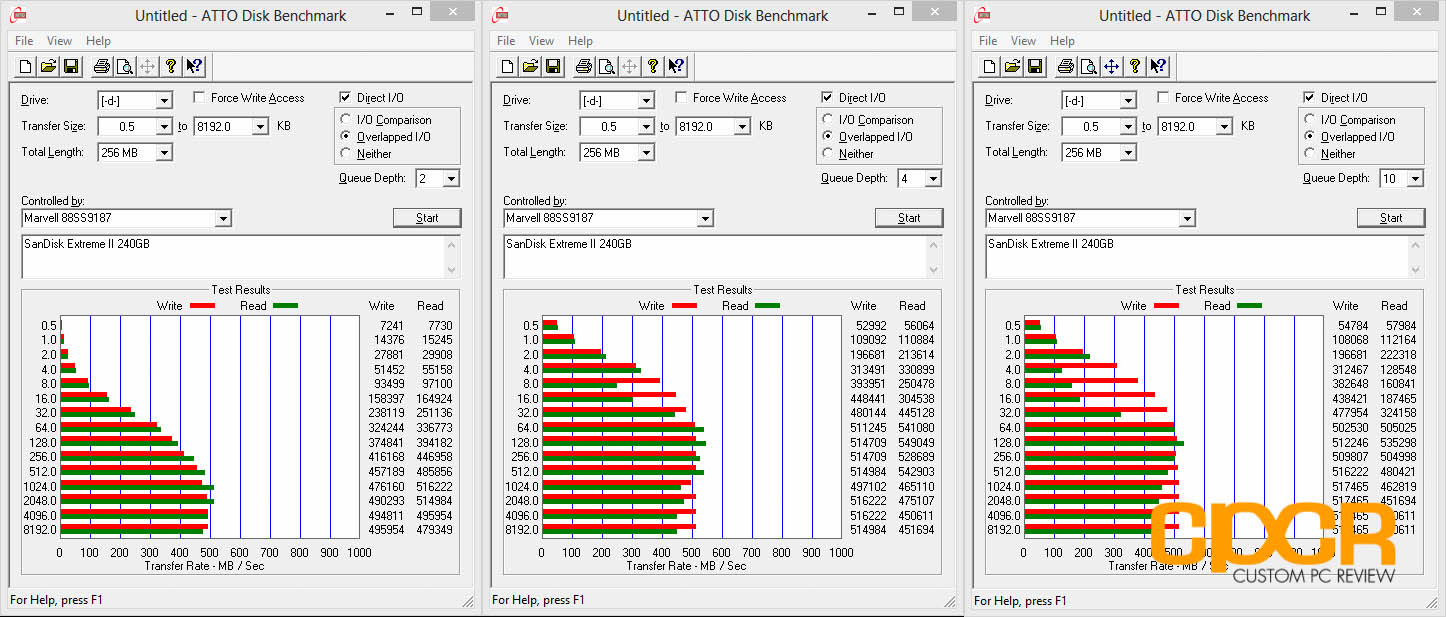Click write value 54784 in right results
The height and width of the screenshot is (617, 1446).
click(1352, 326)
